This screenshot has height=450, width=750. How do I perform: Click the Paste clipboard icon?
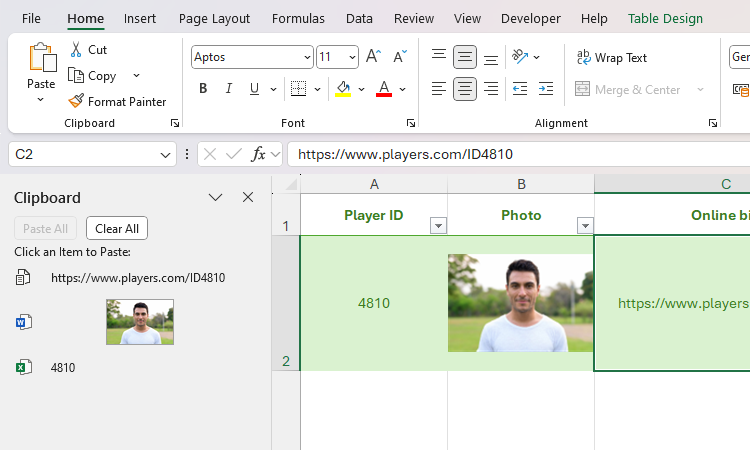pyautogui.click(x=41, y=60)
